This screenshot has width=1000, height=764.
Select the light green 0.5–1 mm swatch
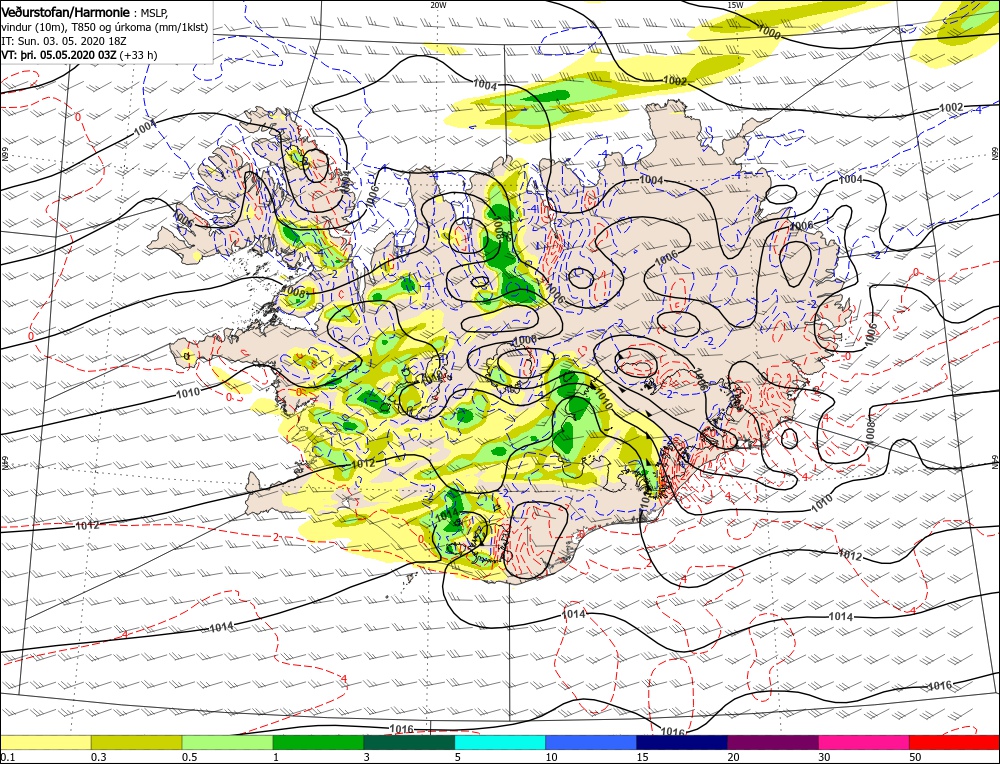coord(228,742)
